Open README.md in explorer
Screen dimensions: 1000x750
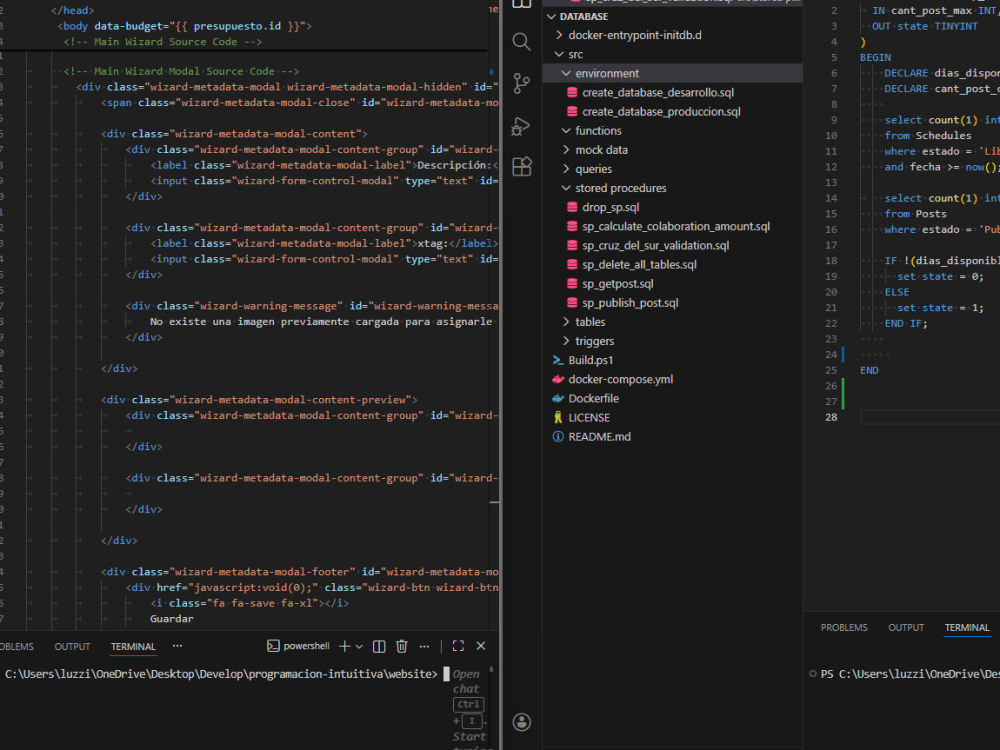pos(599,437)
